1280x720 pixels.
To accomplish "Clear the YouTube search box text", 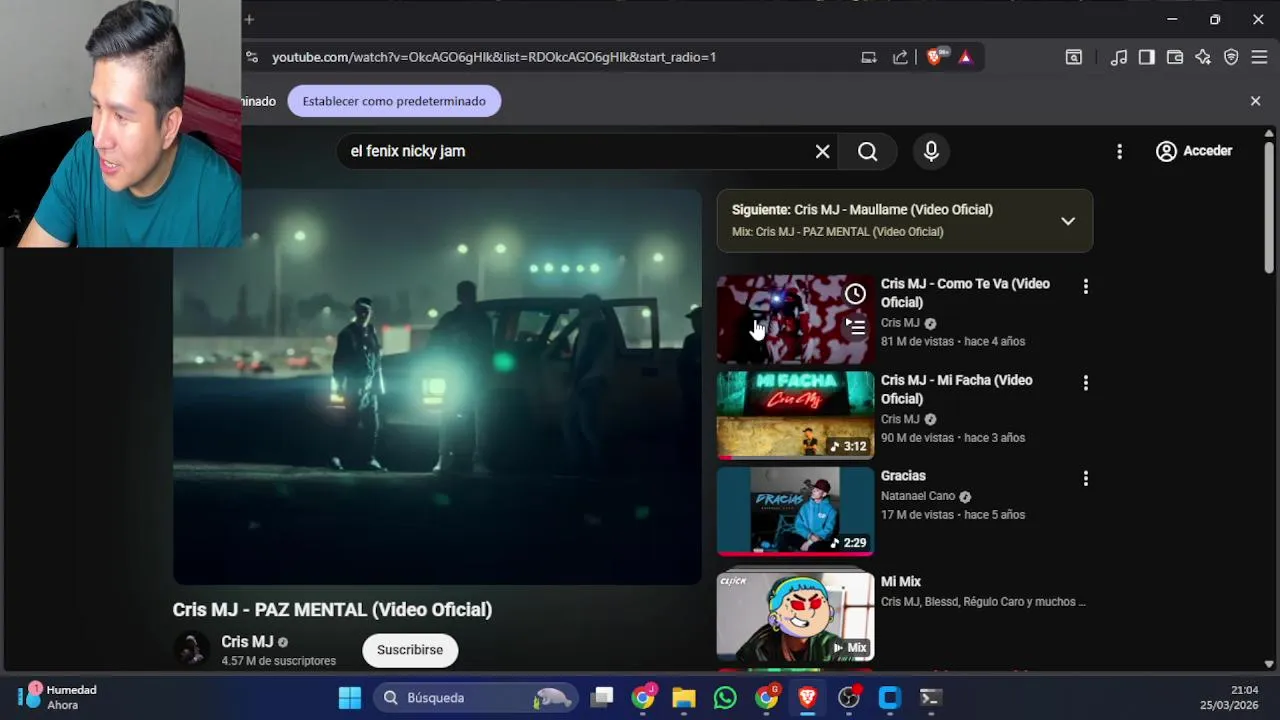I will [822, 151].
